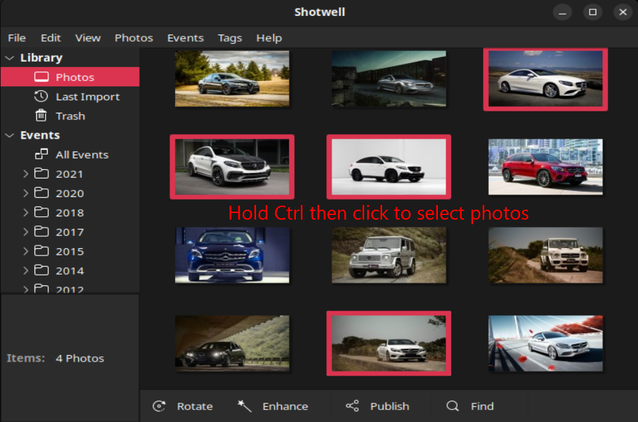Maximize the Shotwell window
Viewport: 638px width, 422px height.
593,12
